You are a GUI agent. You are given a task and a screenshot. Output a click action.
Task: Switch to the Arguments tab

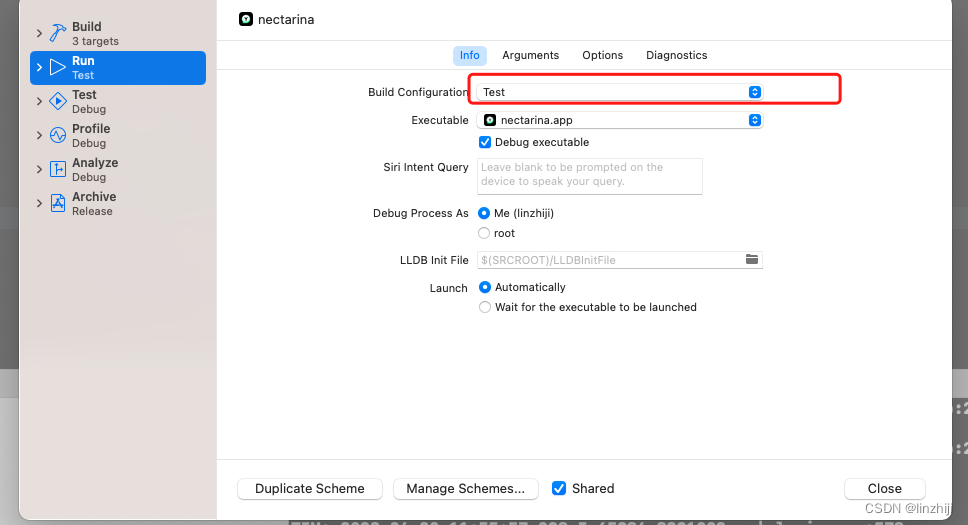tap(530, 55)
